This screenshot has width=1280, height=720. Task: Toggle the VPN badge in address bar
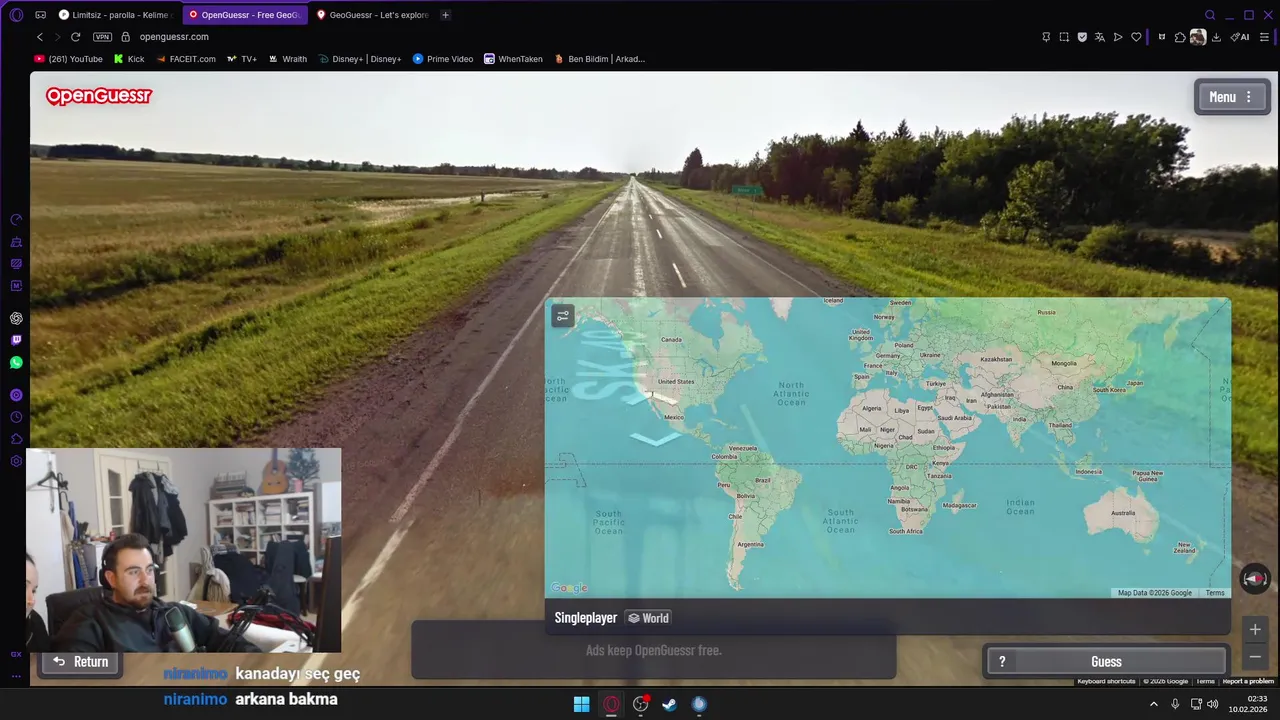click(102, 37)
